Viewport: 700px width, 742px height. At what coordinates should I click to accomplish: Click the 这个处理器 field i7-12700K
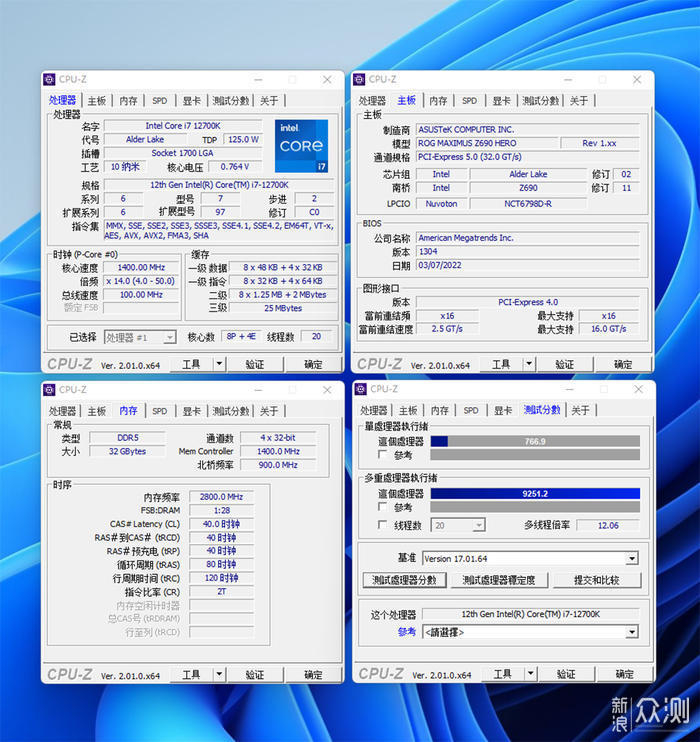(531, 614)
